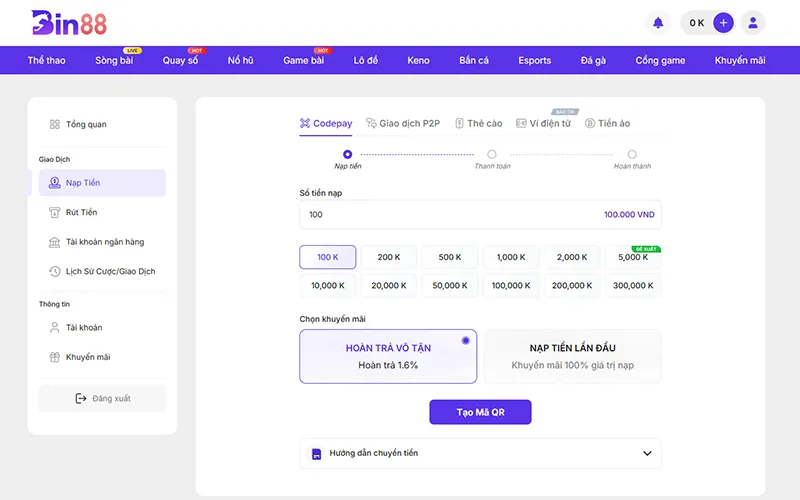Click the Đăng xuất logout button
The height and width of the screenshot is (500, 800).
102,398
